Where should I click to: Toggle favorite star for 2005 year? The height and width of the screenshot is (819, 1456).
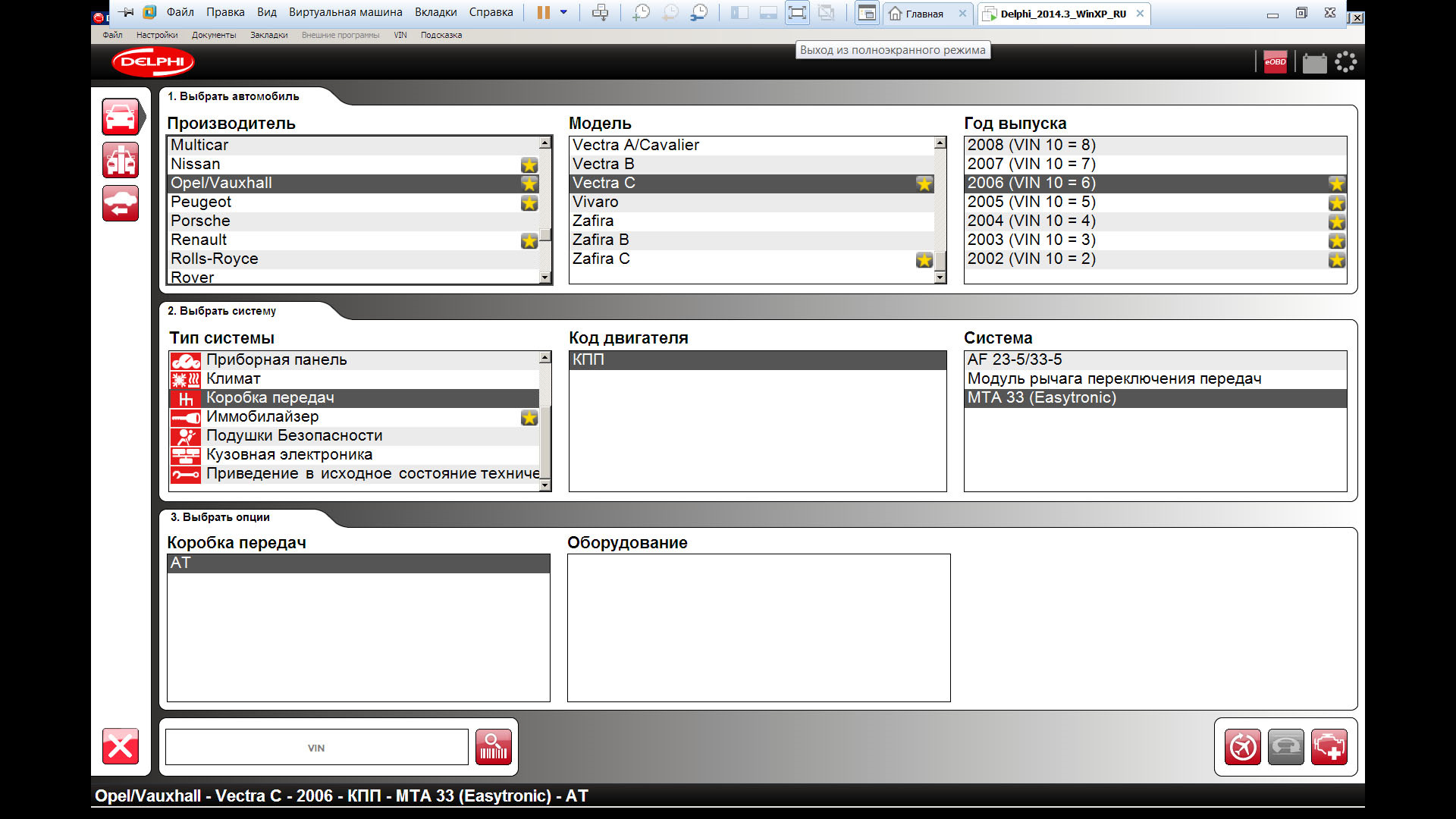pos(1336,202)
